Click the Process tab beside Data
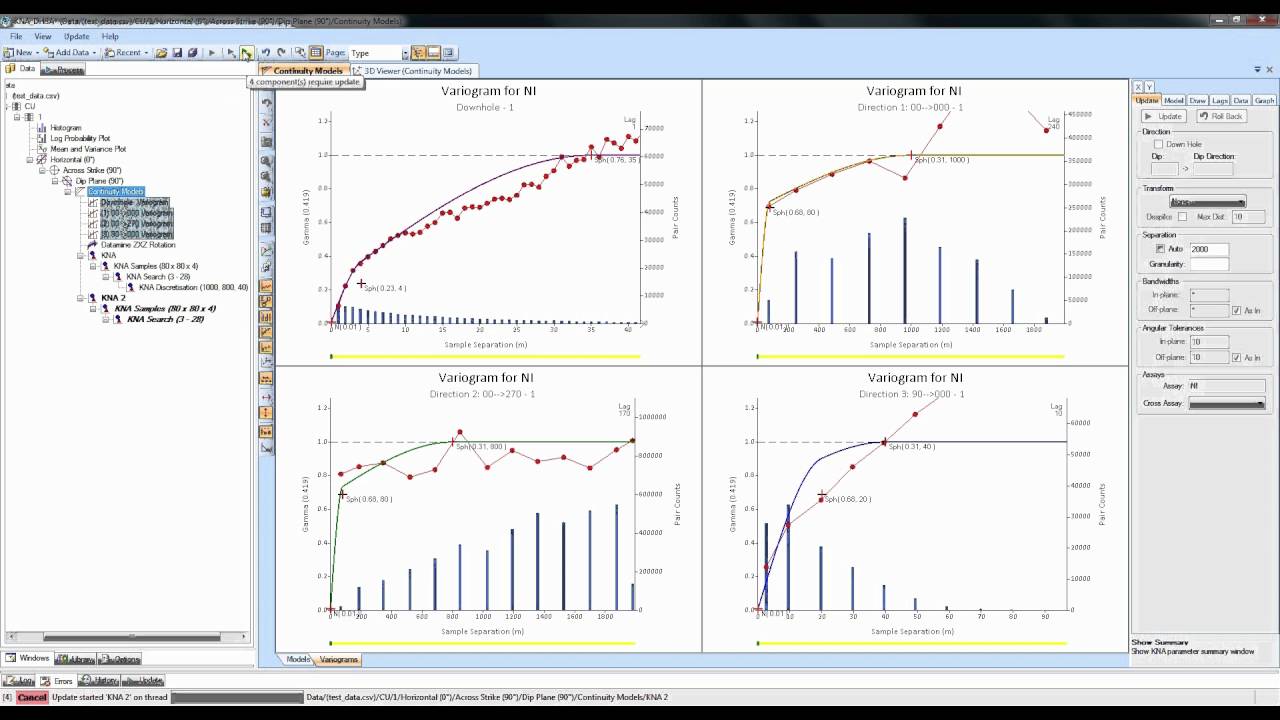The height and width of the screenshot is (720, 1280). tap(64, 69)
